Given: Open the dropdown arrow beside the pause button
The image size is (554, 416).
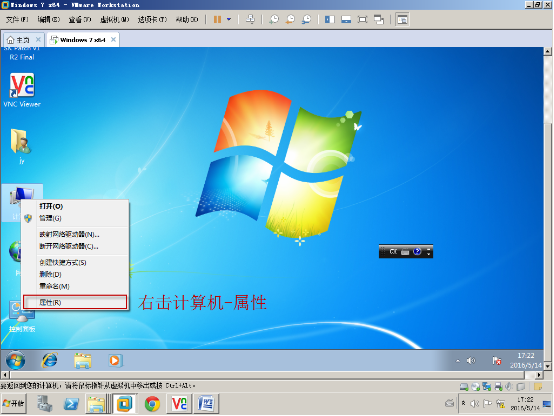Looking at the screenshot, I should [x=229, y=19].
